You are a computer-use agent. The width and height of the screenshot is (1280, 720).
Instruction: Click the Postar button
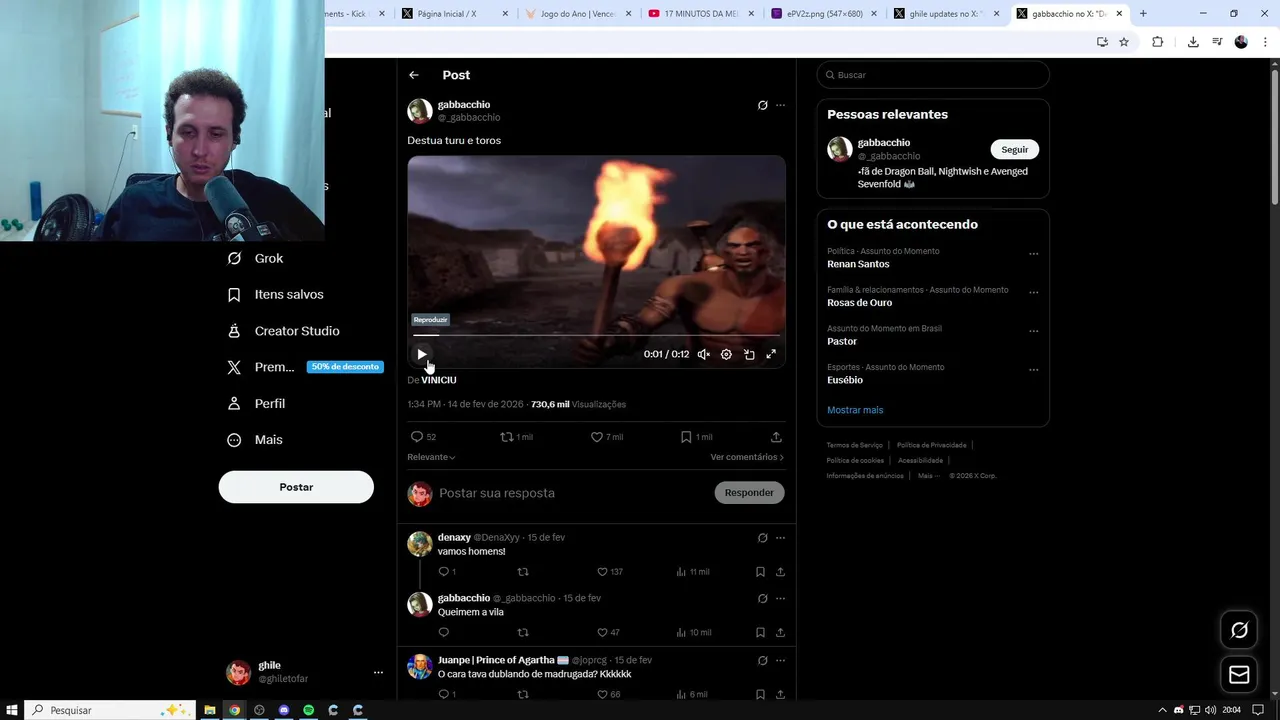pyautogui.click(x=296, y=487)
